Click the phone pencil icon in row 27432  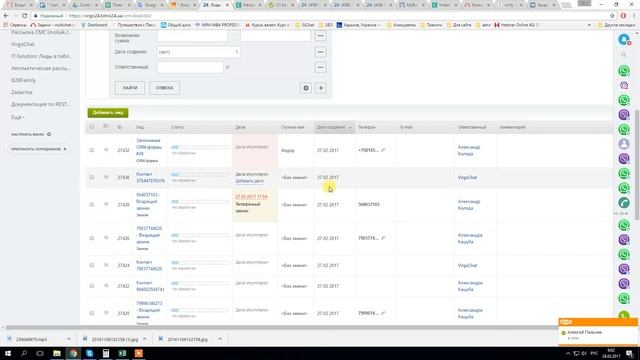(383, 150)
